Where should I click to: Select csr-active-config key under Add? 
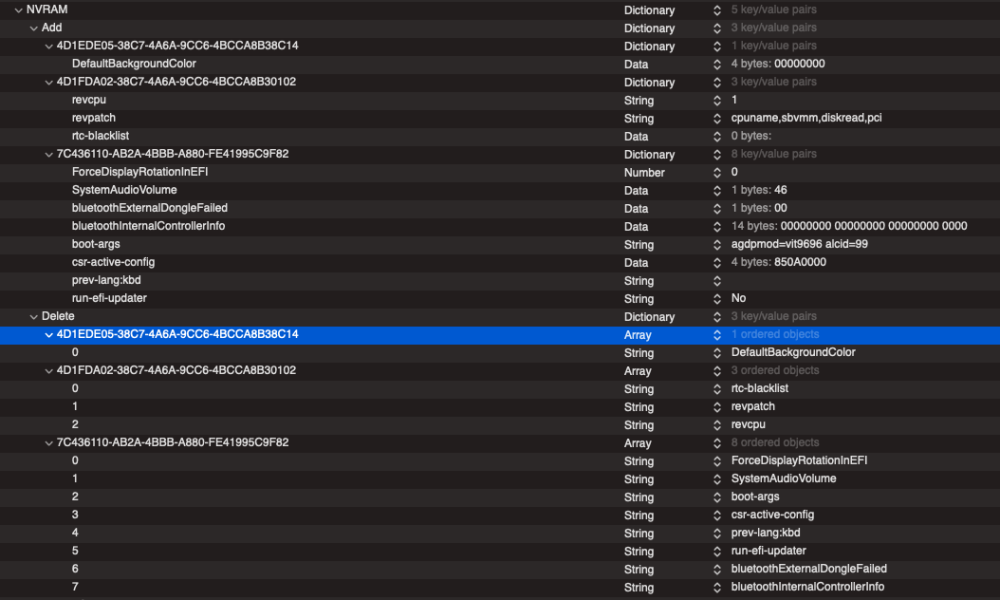coord(113,262)
